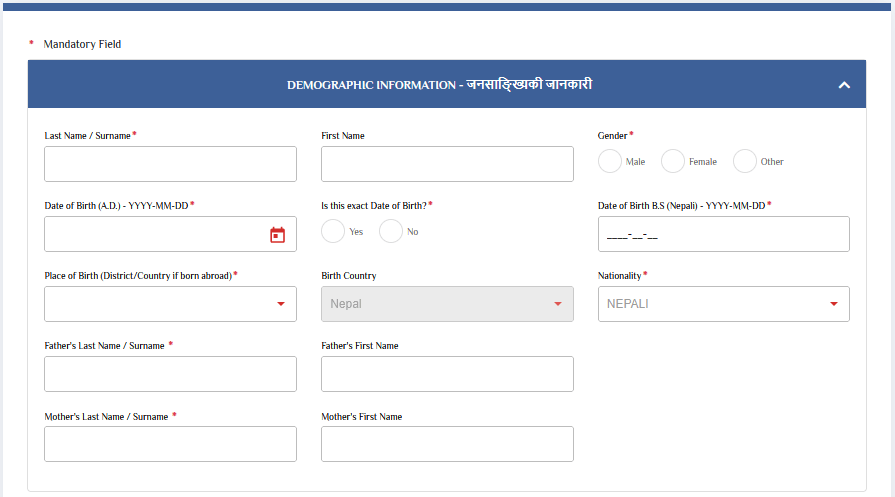Mark exact Date of Birth as Yes
Image resolution: width=895 pixels, height=497 pixels.
point(333,231)
